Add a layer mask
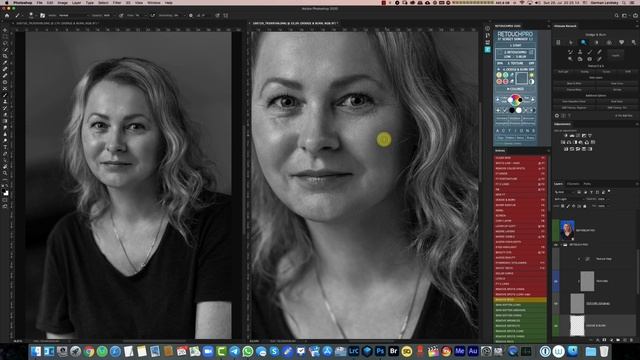 (604, 340)
